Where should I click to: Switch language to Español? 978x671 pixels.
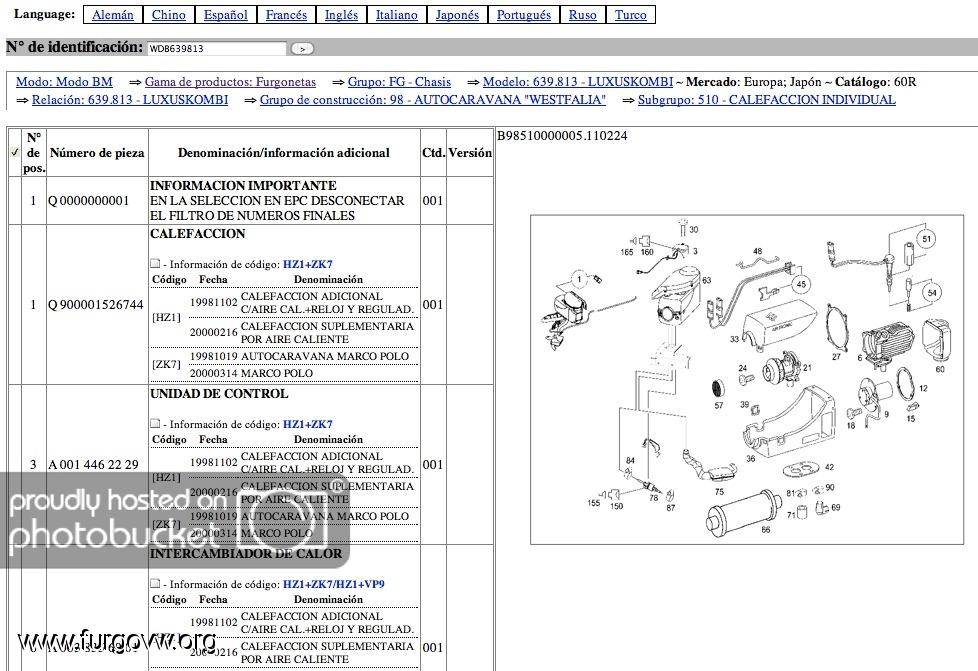coord(225,15)
